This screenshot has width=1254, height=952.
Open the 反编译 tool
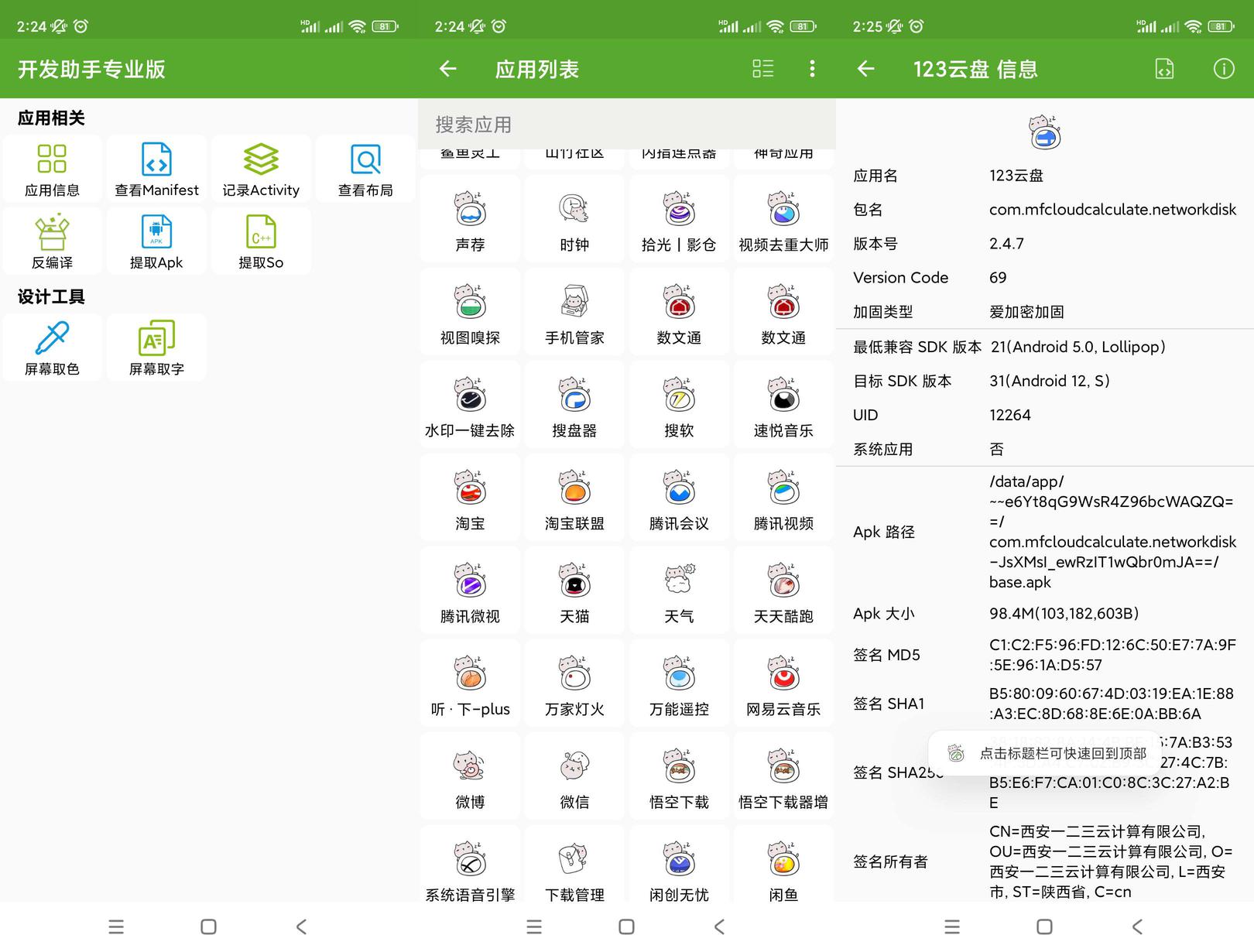[52, 241]
